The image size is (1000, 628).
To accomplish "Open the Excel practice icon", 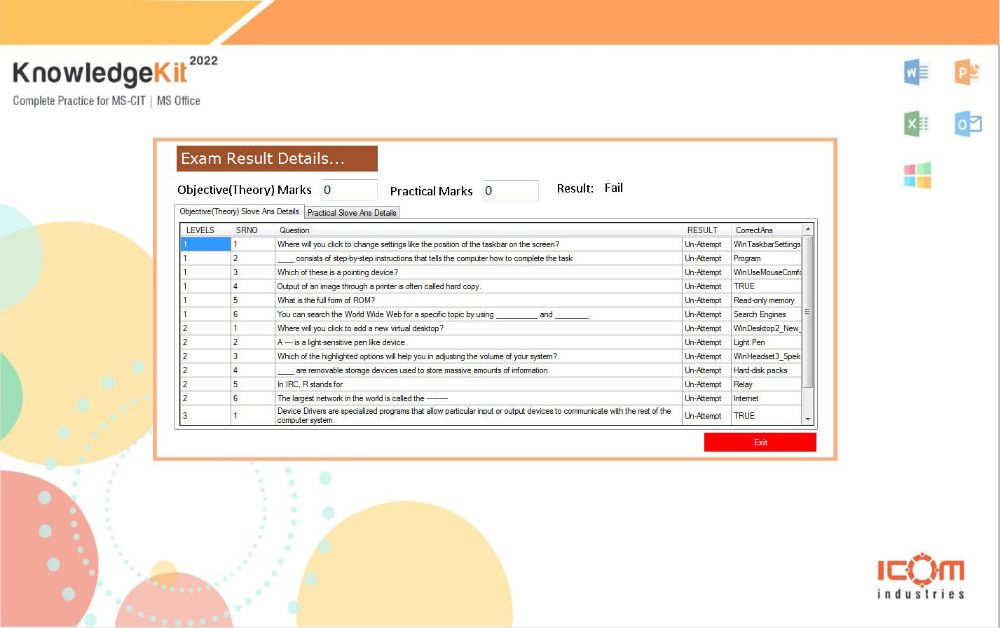I will pyautogui.click(x=916, y=123).
